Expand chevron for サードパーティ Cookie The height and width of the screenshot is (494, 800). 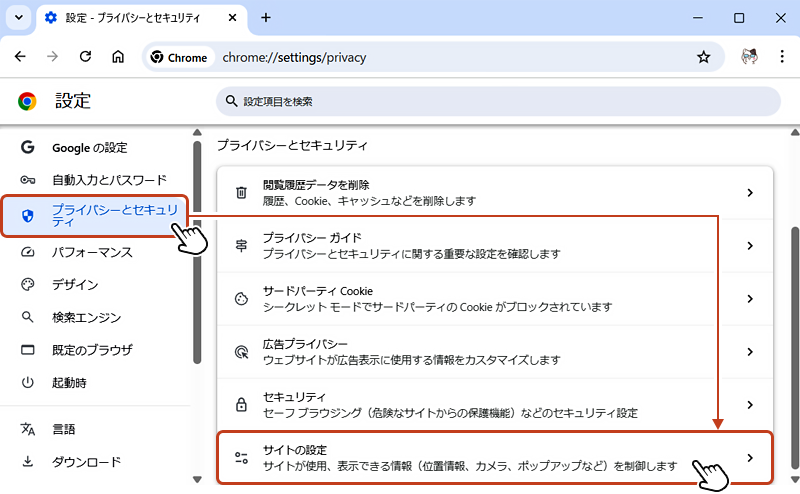click(x=750, y=299)
